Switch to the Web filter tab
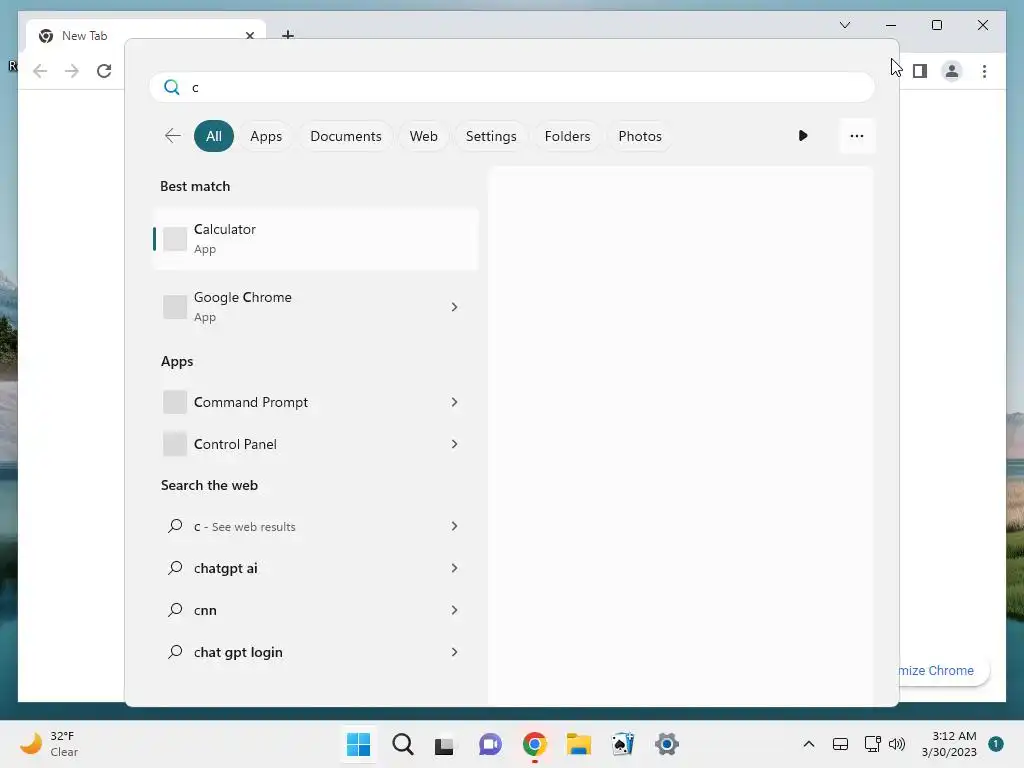Screen dimensions: 1024x768 (x=423, y=136)
